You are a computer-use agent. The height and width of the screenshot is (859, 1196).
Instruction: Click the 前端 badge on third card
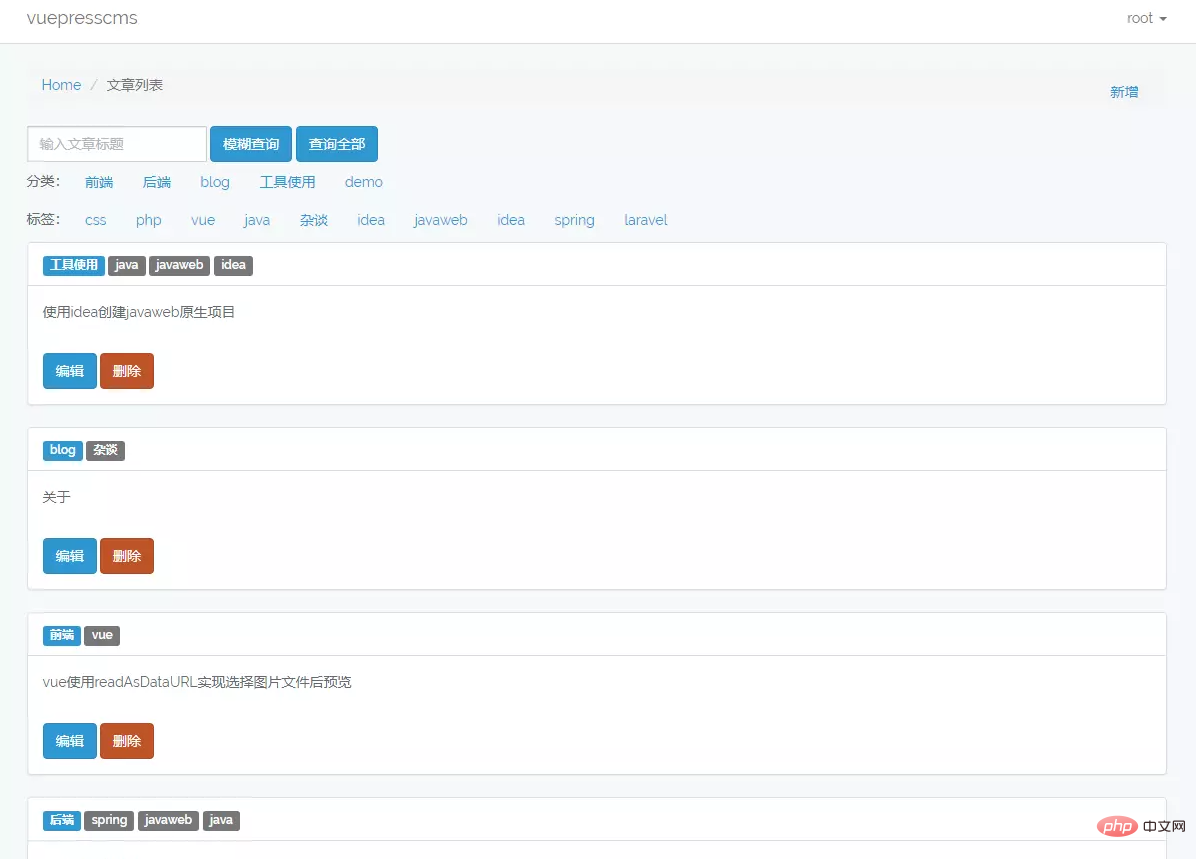[62, 635]
